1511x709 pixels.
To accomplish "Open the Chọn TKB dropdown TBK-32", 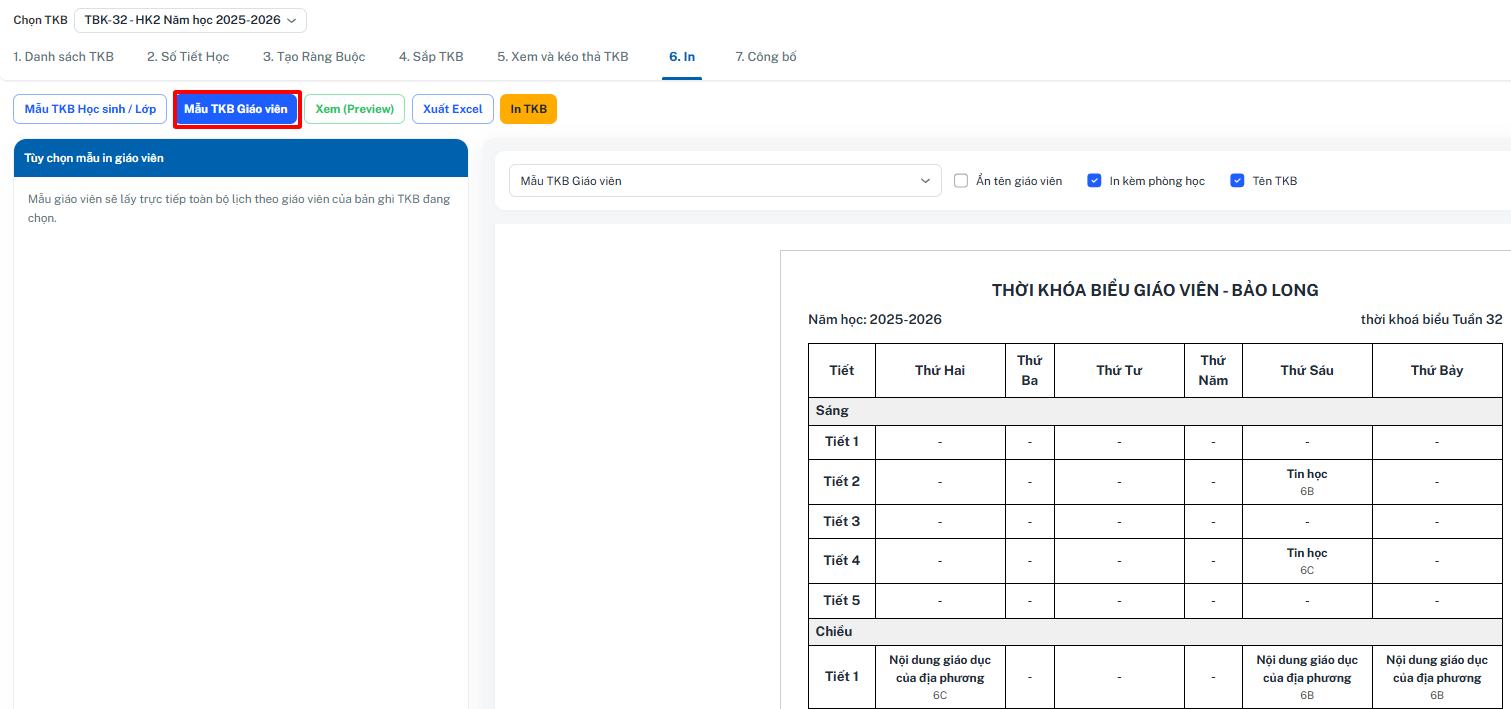I will point(190,20).
